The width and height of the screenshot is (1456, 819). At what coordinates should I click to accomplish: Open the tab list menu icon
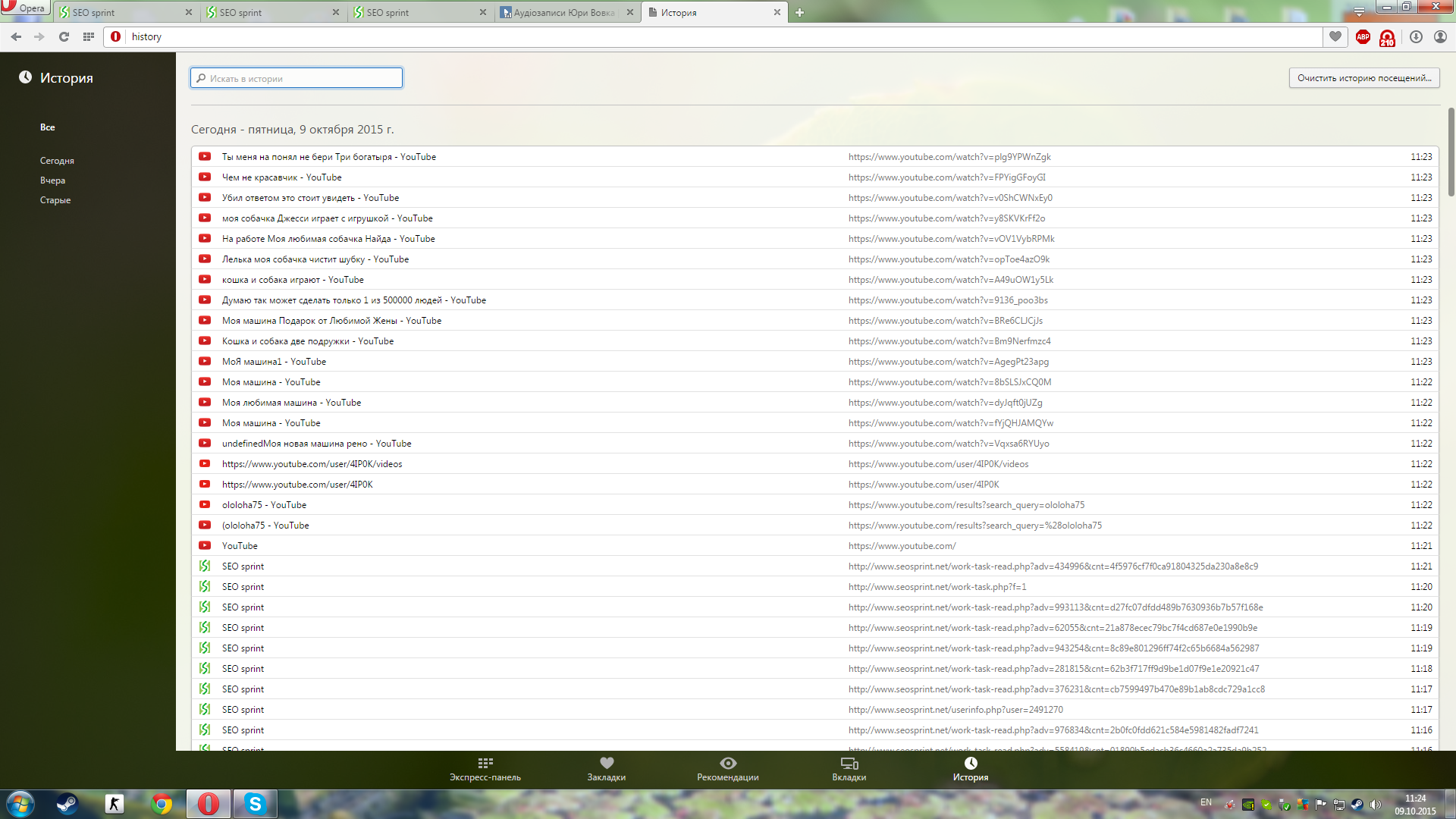click(1359, 12)
